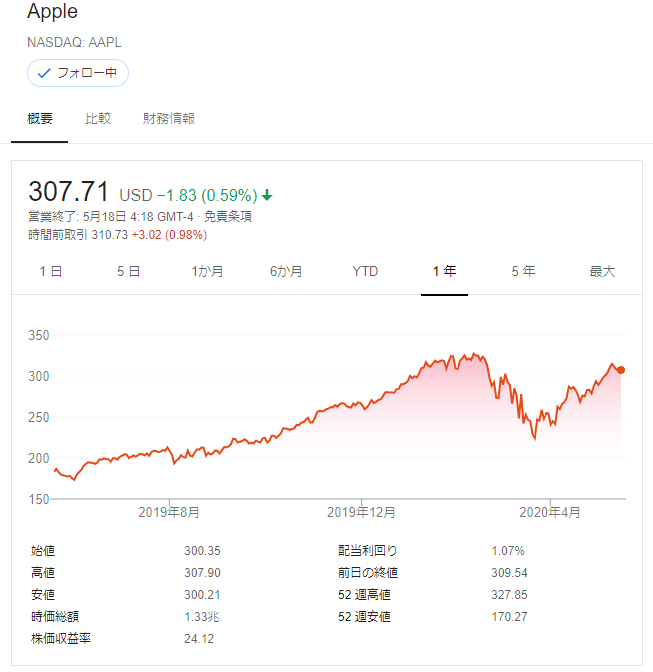This screenshot has width=653, height=672.
Task: Click the 52 週高値 value 327.85
Action: (509, 595)
